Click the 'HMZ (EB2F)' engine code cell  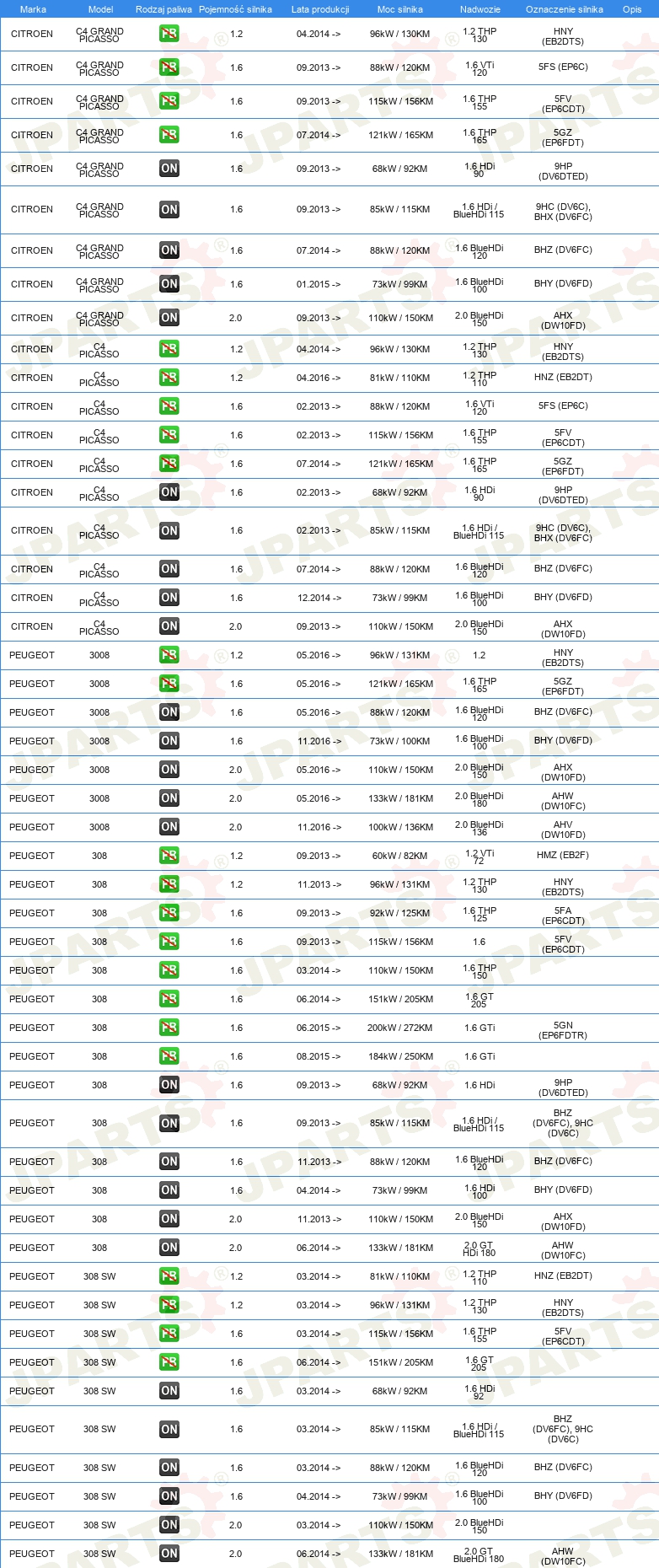click(x=563, y=855)
